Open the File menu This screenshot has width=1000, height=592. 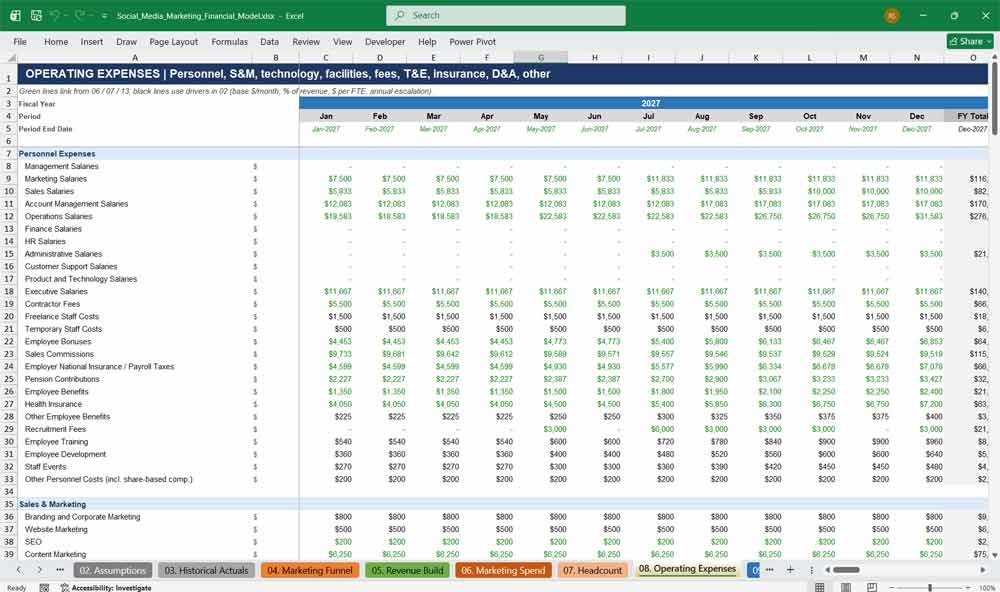(20, 41)
